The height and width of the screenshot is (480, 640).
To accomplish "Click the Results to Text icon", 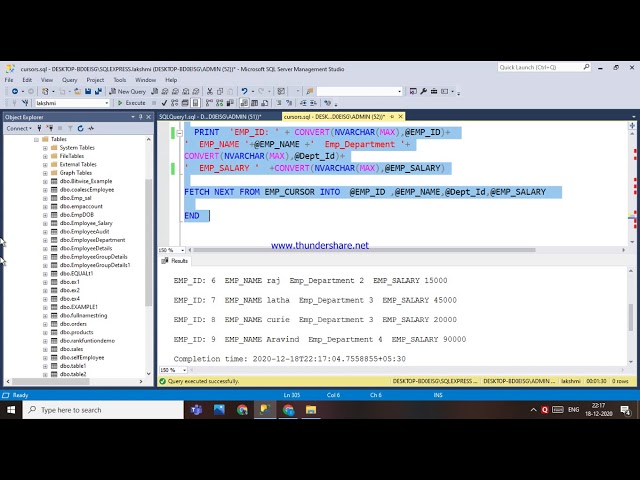I will 244,103.
